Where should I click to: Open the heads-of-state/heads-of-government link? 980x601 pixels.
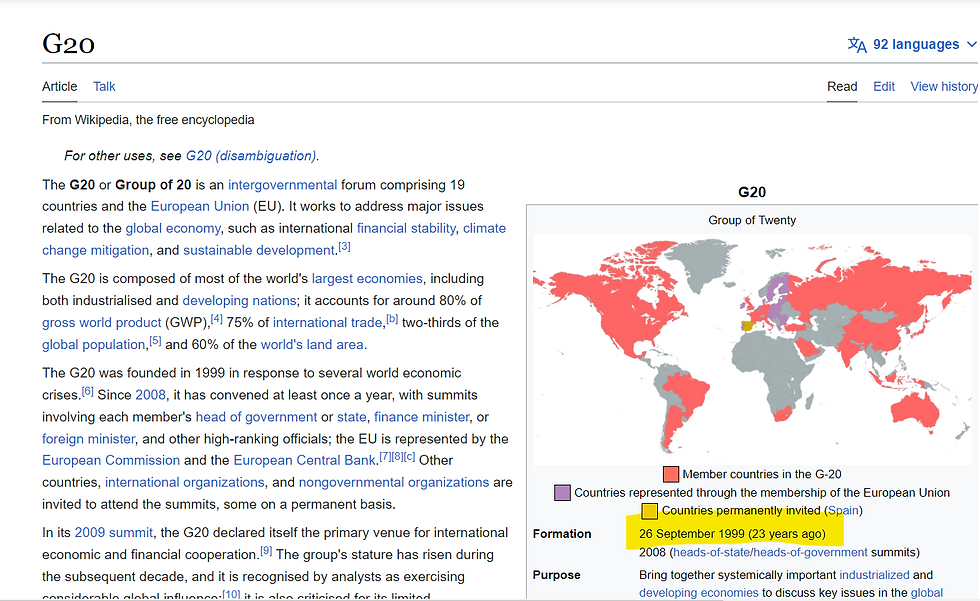tap(770, 553)
